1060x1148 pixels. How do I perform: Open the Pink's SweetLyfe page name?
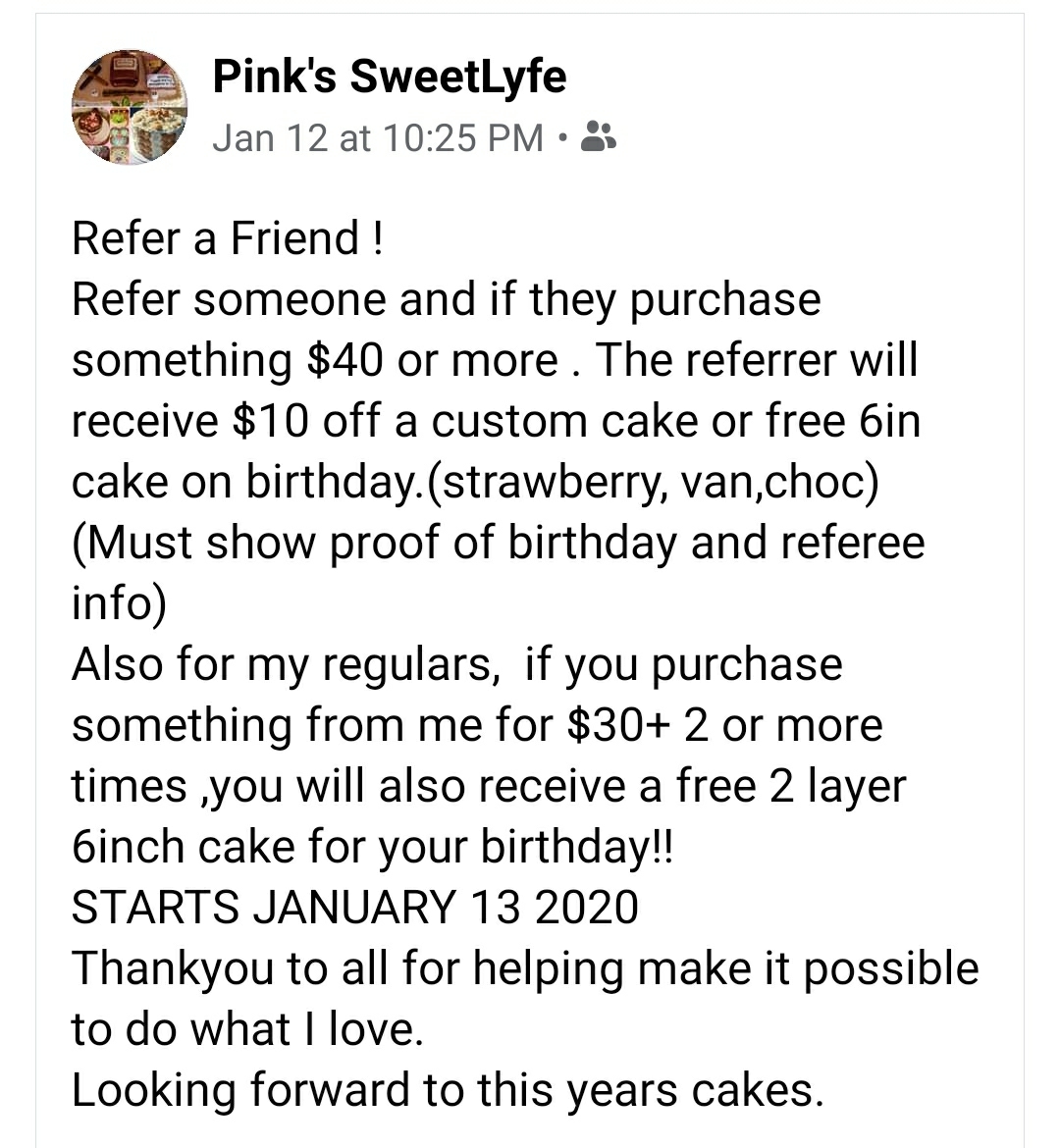[389, 77]
